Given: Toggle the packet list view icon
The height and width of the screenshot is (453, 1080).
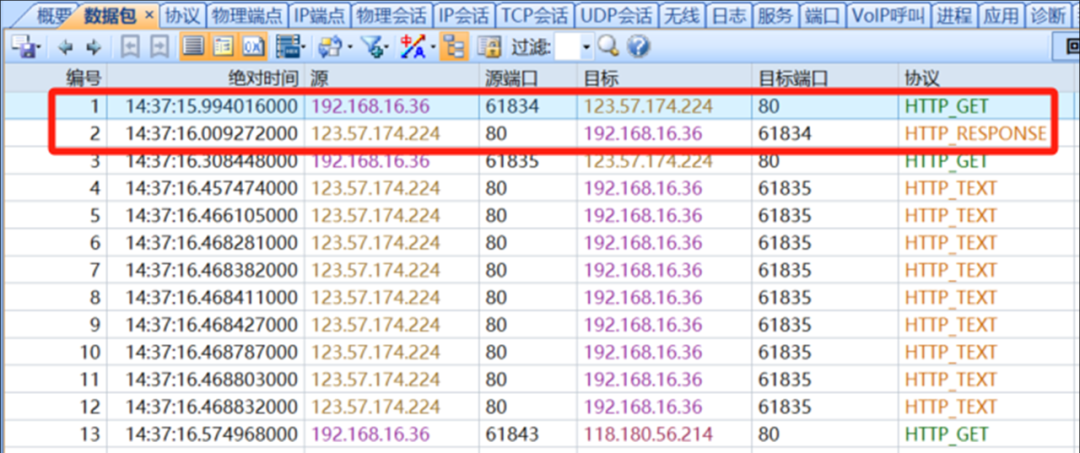Looking at the screenshot, I should coord(194,47).
